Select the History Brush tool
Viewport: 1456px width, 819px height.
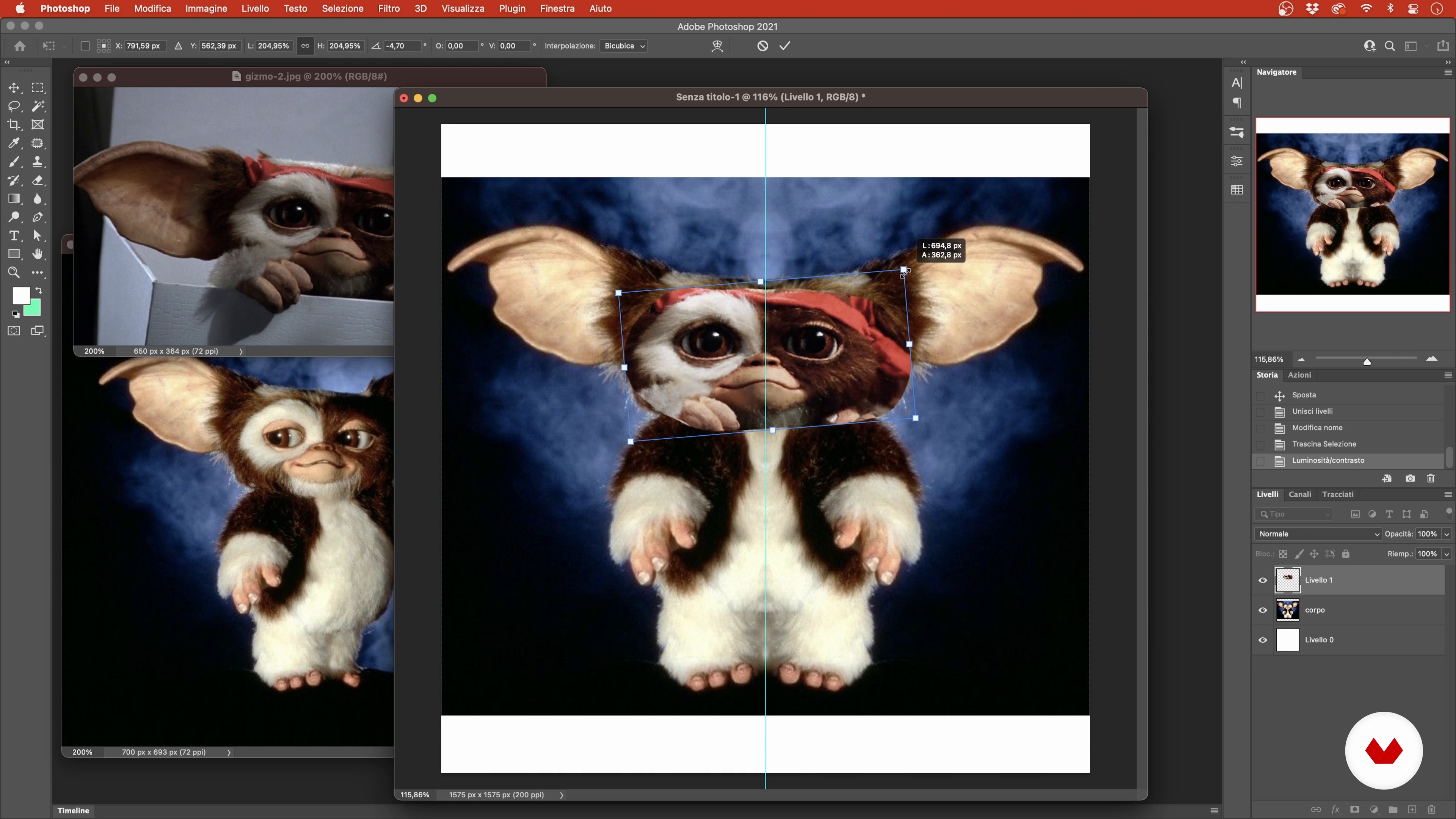tap(14, 180)
